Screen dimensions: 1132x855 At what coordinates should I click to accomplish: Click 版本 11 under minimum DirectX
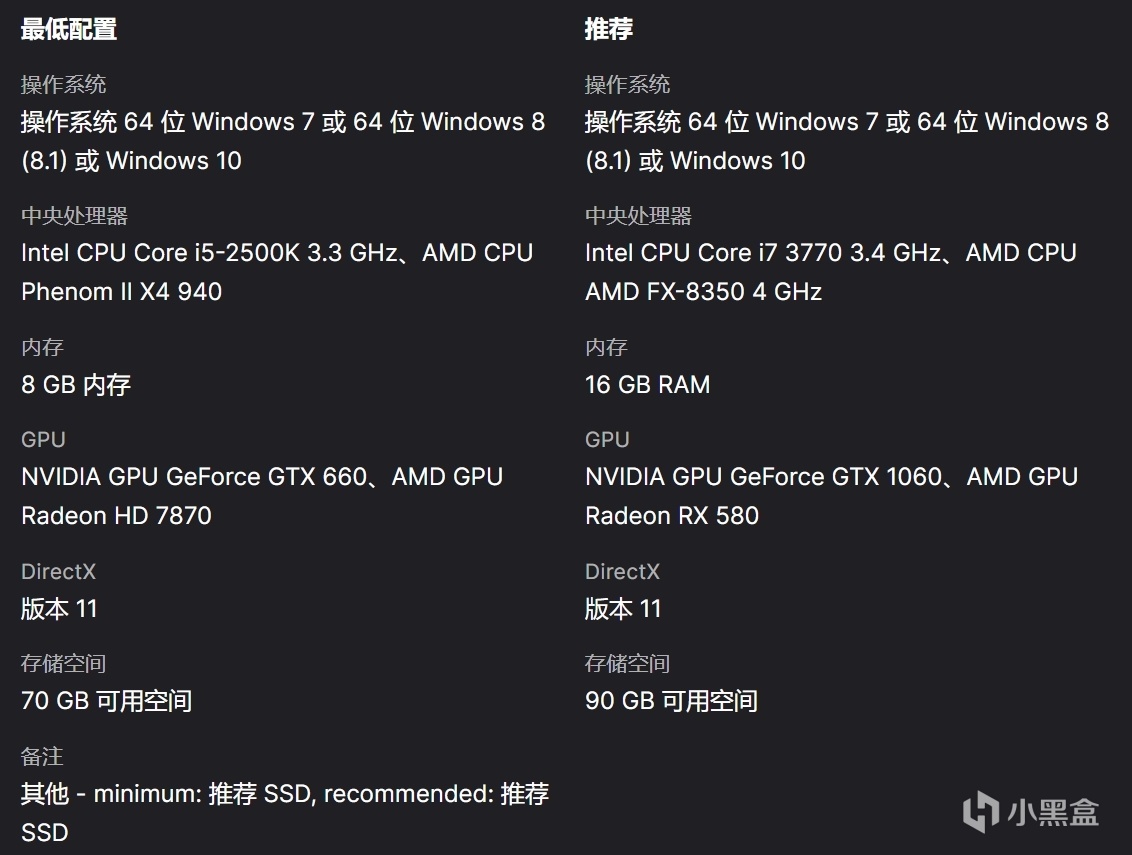(59, 609)
